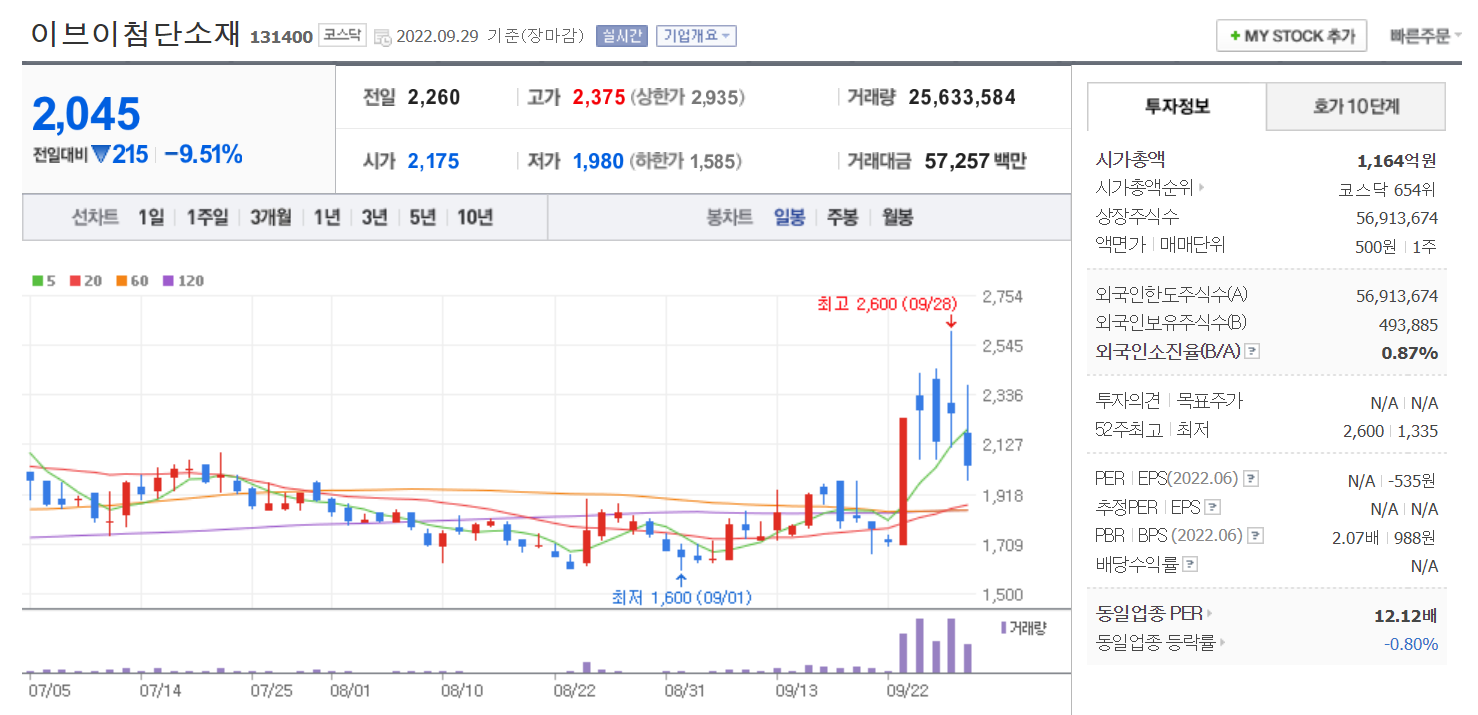
Task: Click the 최고 2,600 (09/28) chart marker
Action: 888,303
